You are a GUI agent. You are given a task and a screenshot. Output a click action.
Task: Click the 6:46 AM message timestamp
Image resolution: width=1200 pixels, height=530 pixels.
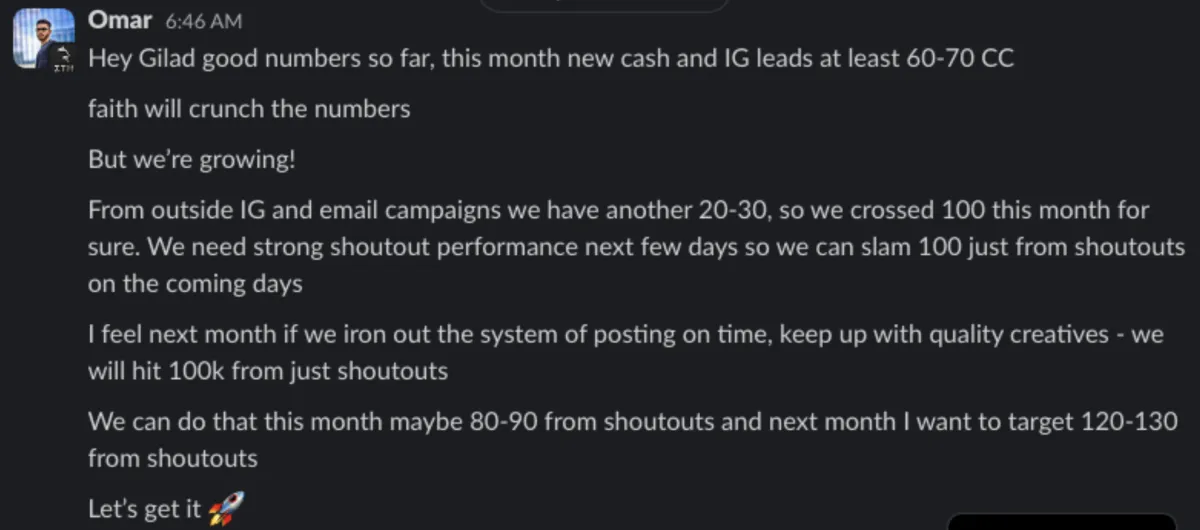pyautogui.click(x=204, y=21)
